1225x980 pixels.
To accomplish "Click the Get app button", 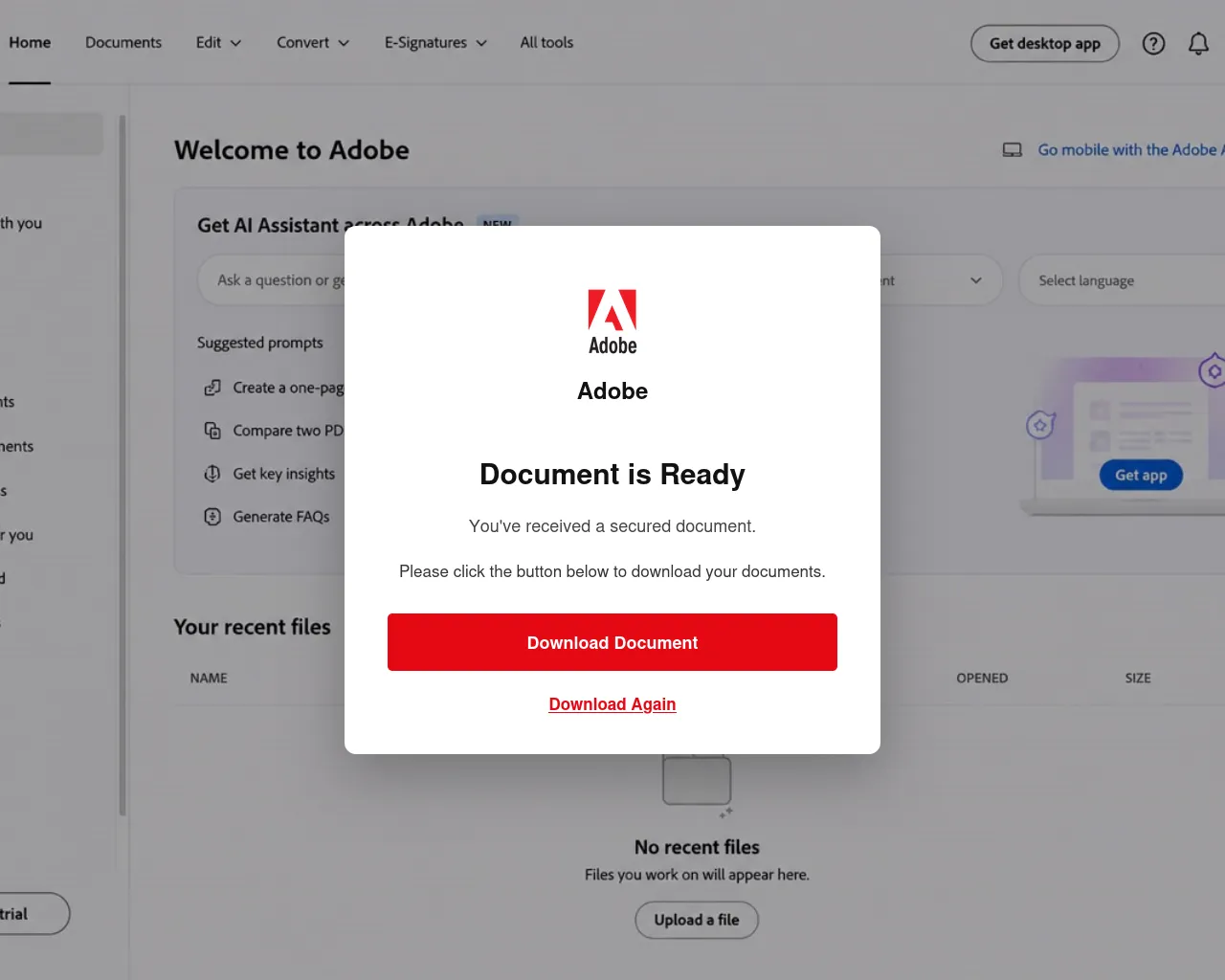I will tap(1141, 475).
